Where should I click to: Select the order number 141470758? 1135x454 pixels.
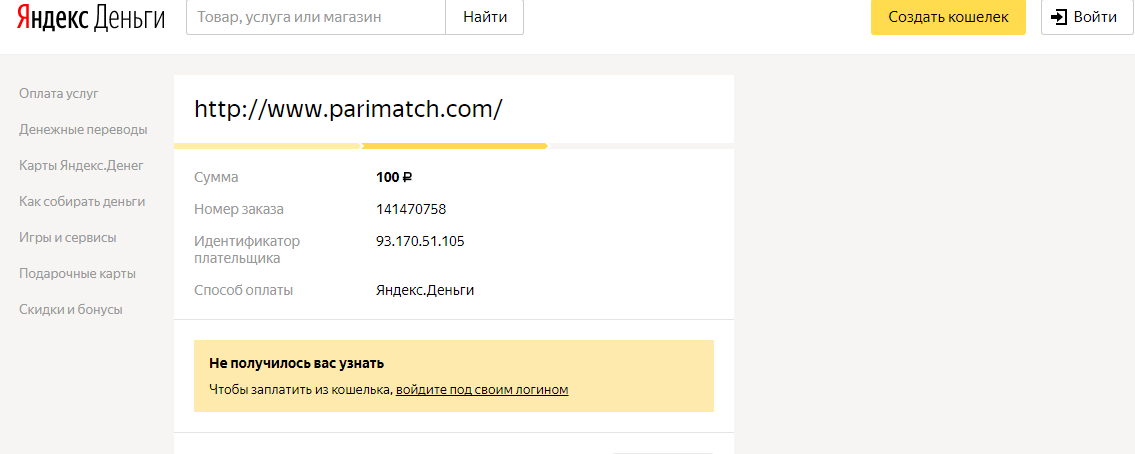411,209
